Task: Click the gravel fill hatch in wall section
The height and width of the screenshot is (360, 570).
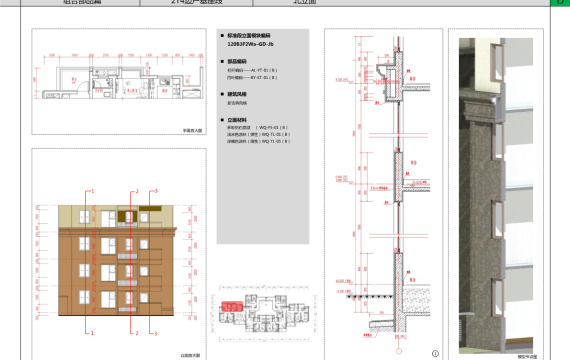Action: tap(417, 301)
